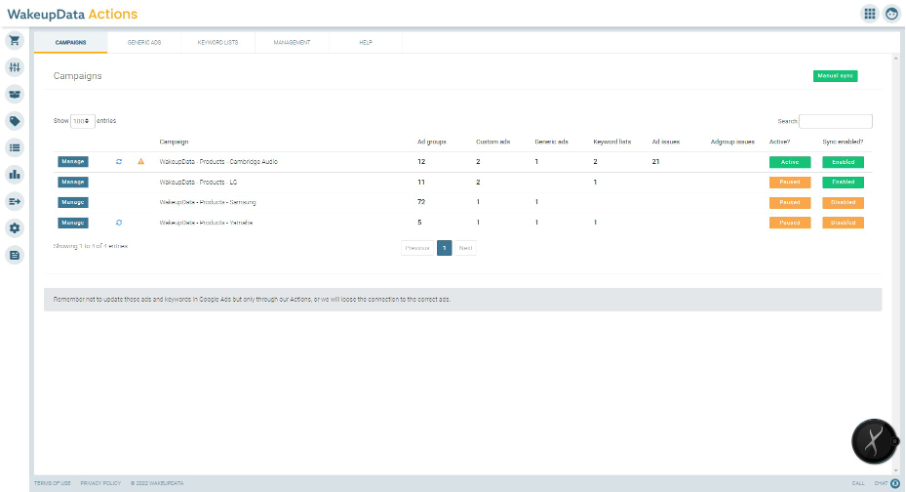Select 'WakeupData - Products - Yamaha' text

point(206,223)
